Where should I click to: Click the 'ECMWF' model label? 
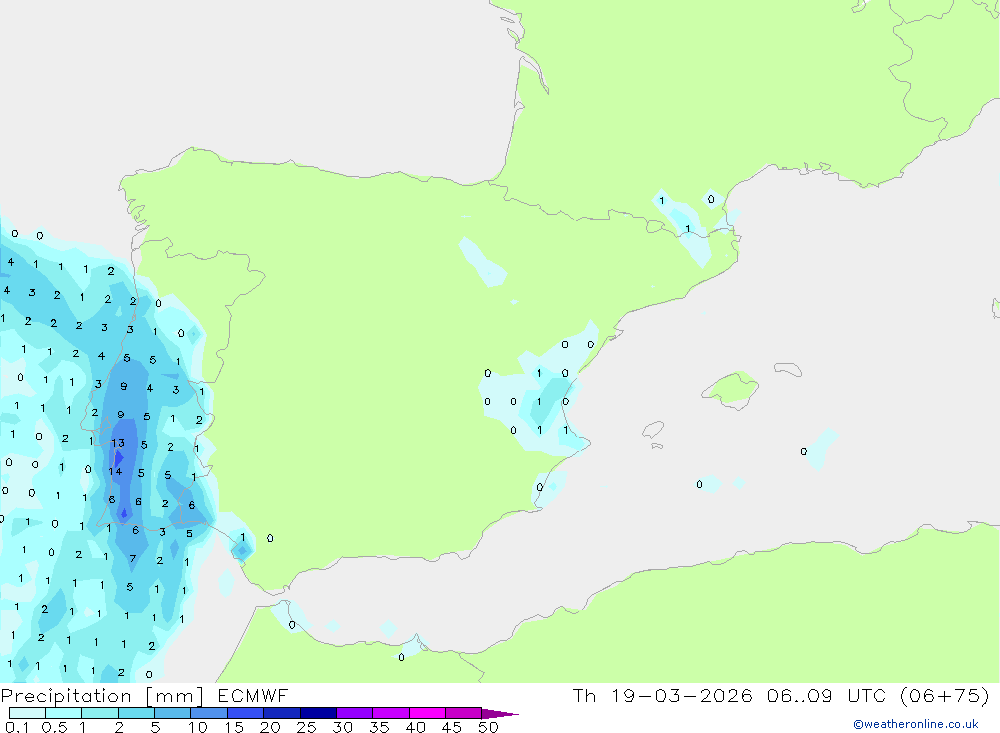[253, 696]
